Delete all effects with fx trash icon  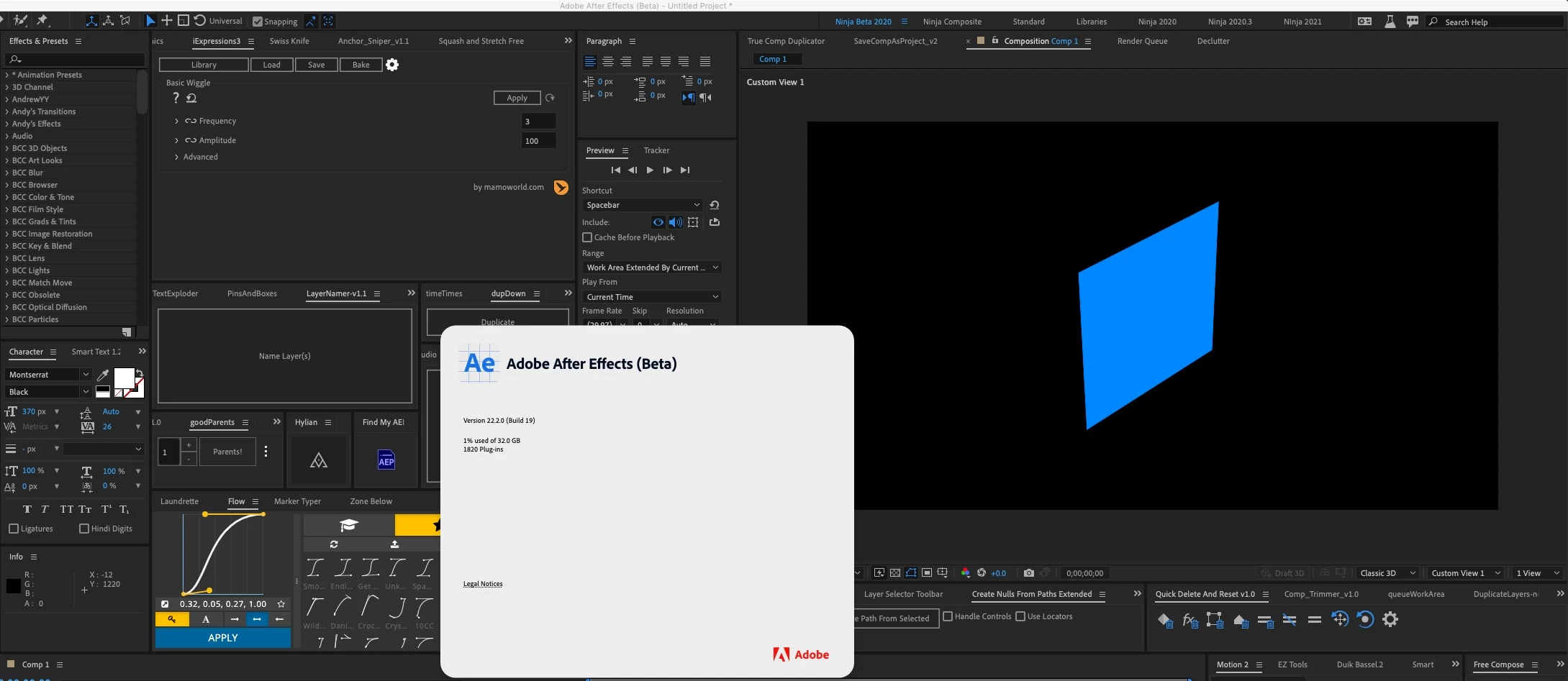[1190, 620]
